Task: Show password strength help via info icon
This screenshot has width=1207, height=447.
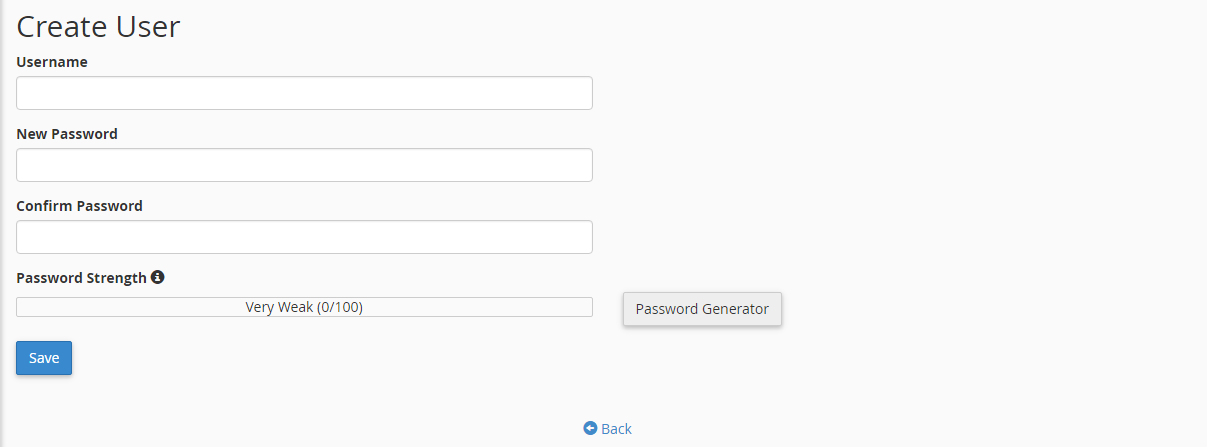Action: (157, 277)
